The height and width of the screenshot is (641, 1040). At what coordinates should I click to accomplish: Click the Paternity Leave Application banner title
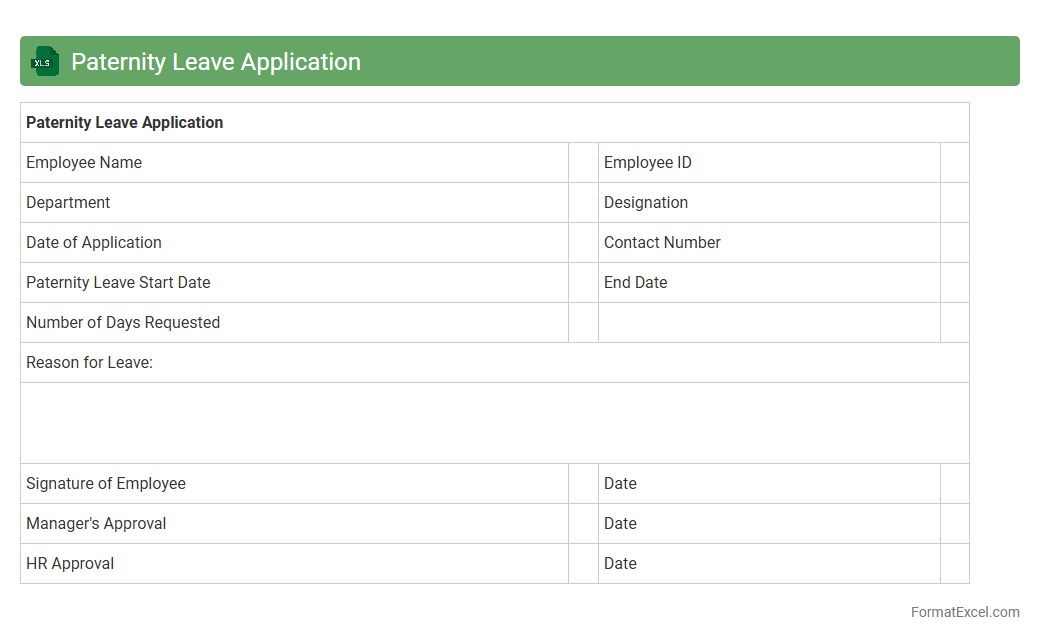click(x=216, y=62)
